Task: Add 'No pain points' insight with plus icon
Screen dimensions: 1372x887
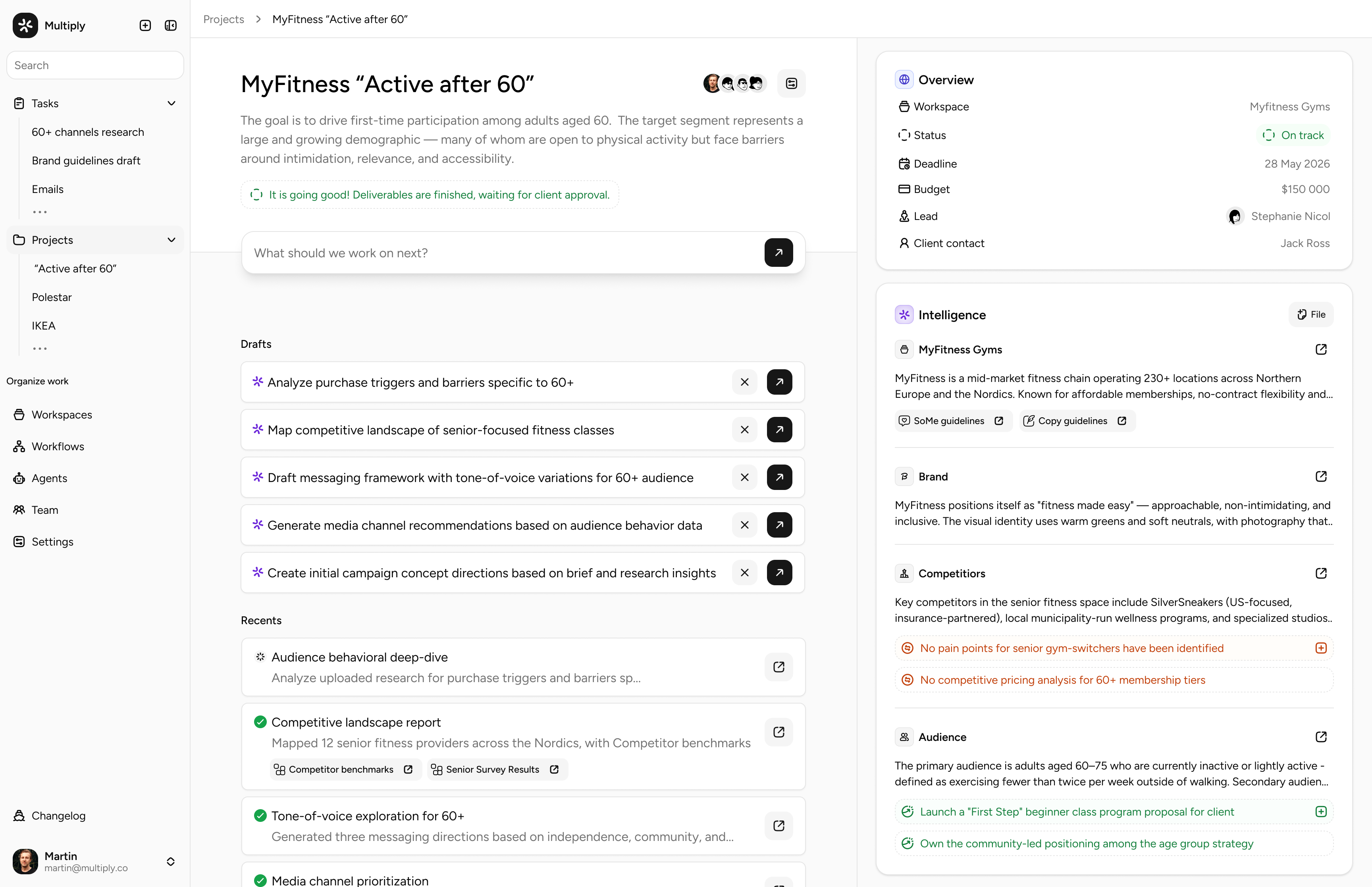Action: 1321,648
